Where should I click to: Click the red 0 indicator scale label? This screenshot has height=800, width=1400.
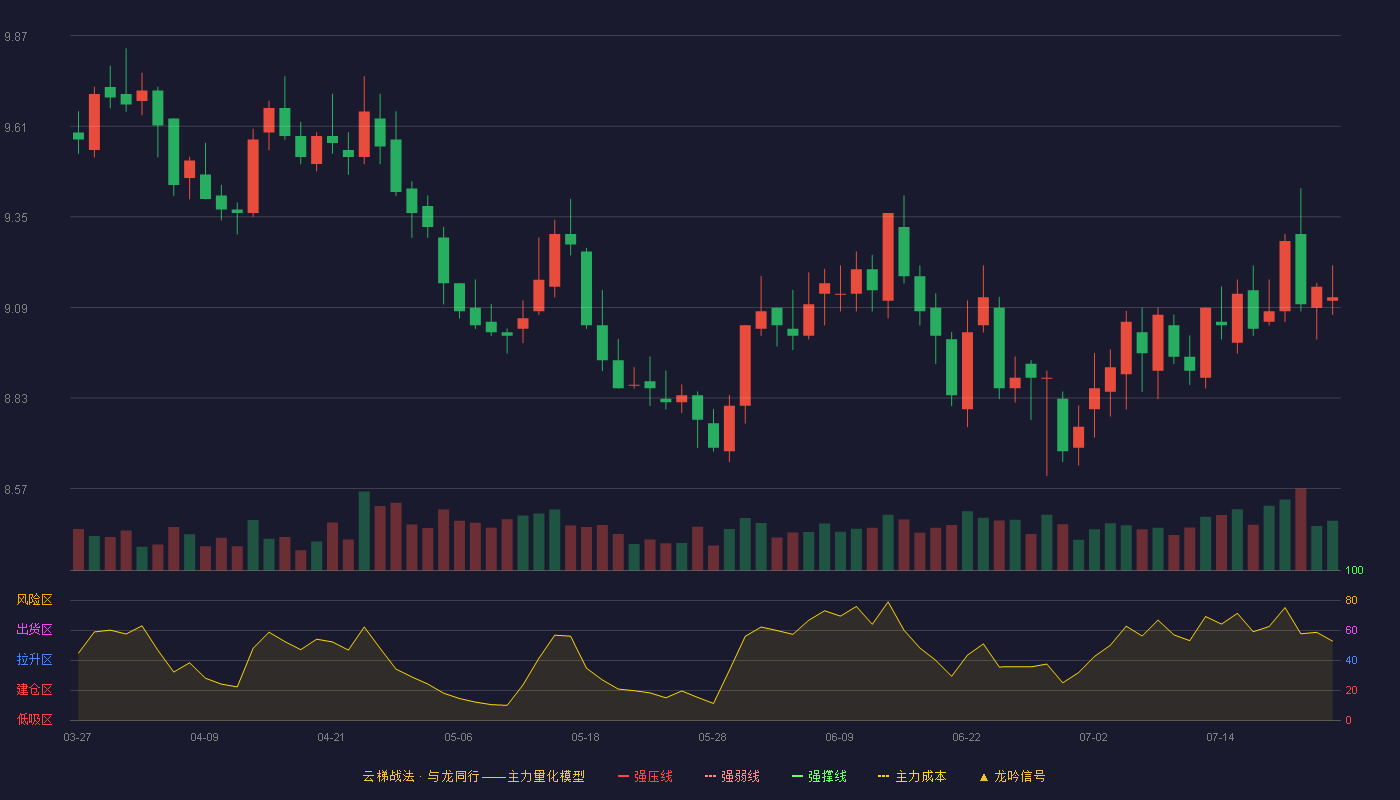coord(1348,720)
